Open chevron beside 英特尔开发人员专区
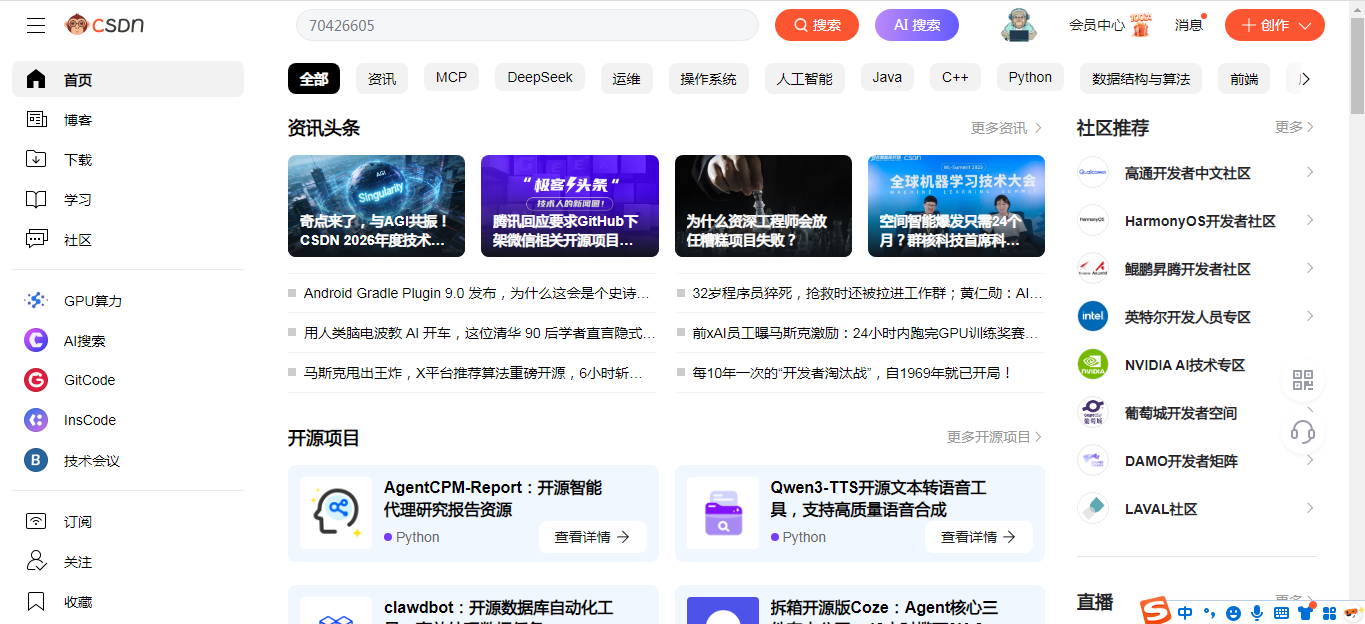This screenshot has width=1365, height=624. click(1310, 316)
